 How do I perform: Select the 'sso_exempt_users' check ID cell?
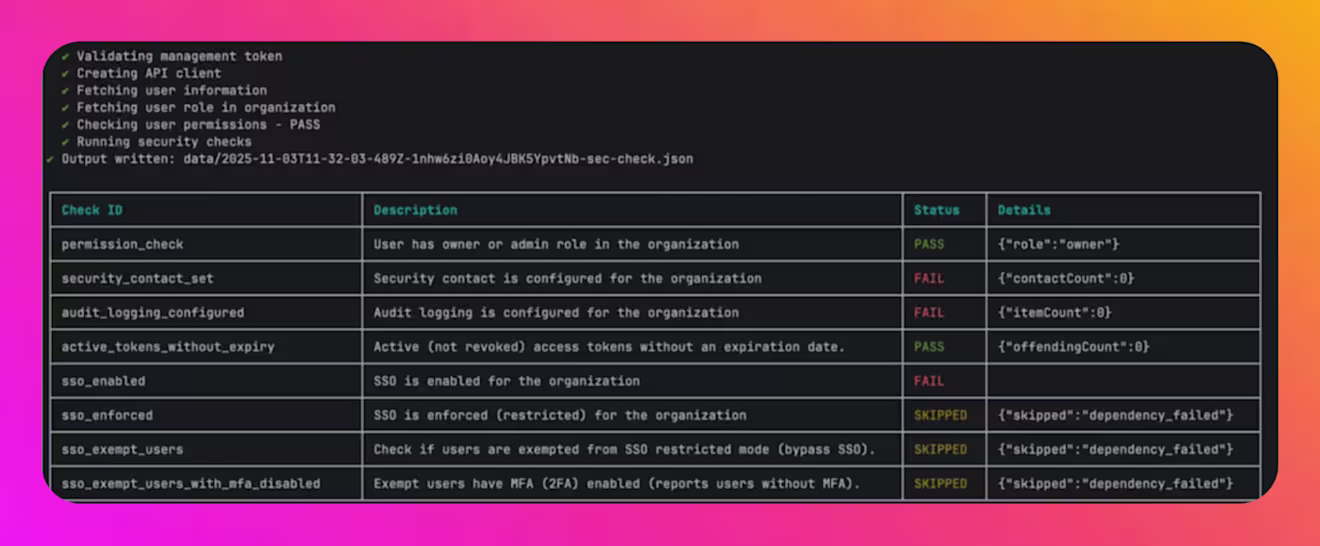pos(206,449)
